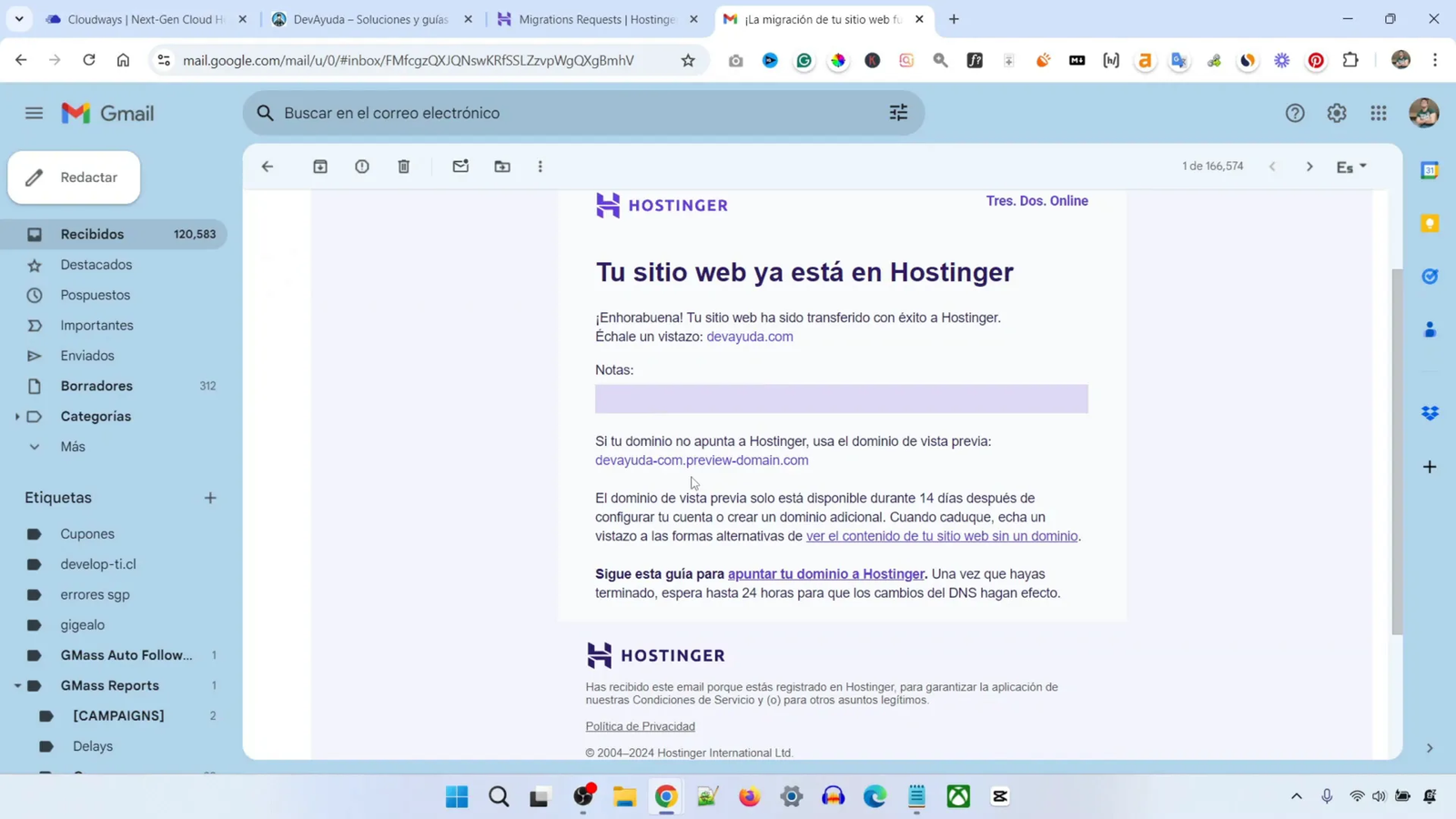Open Google Keep in the side panel
The height and width of the screenshot is (819, 1456).
pos(1429,222)
